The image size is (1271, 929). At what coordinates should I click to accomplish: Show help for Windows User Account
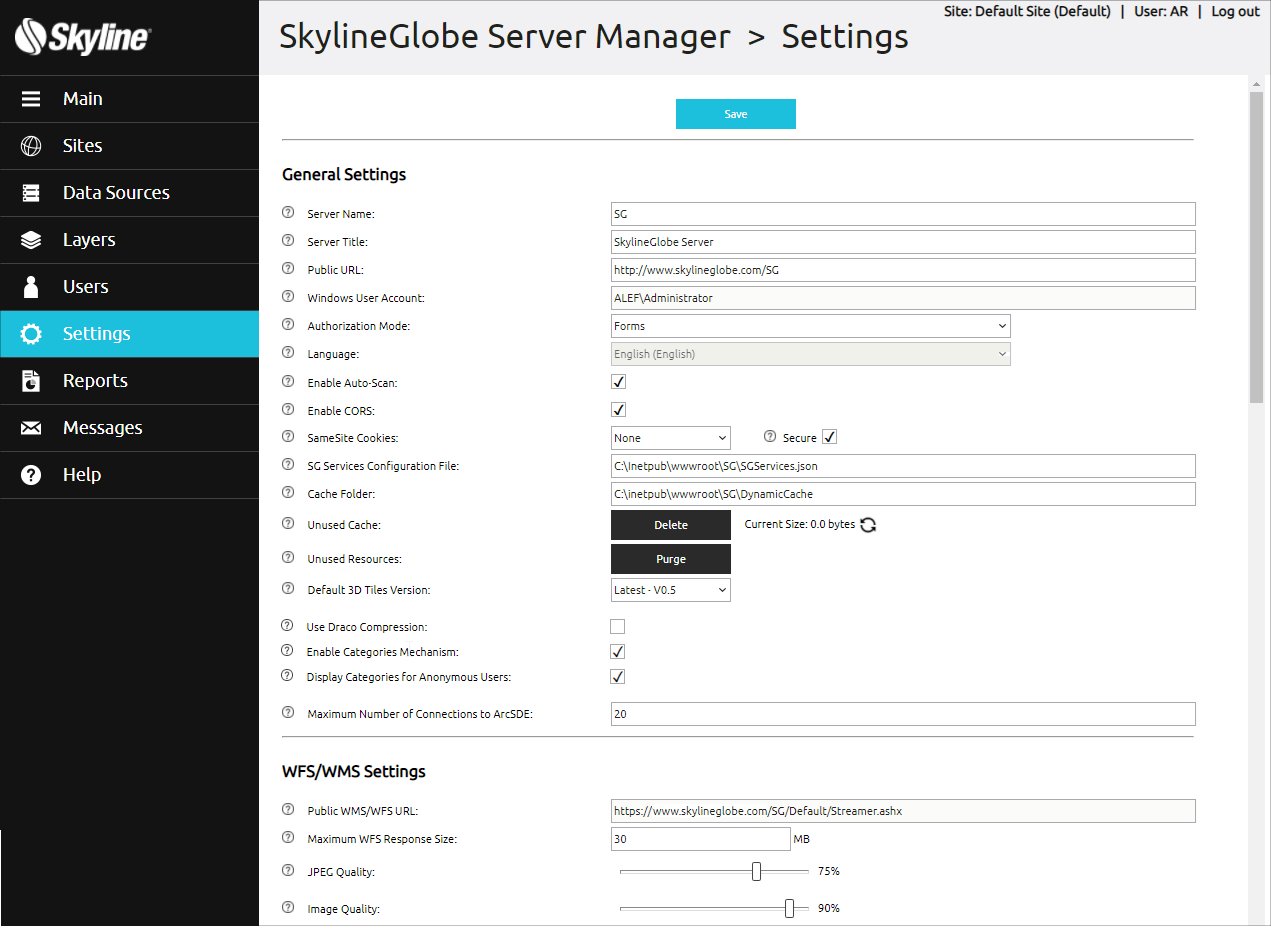click(x=288, y=297)
